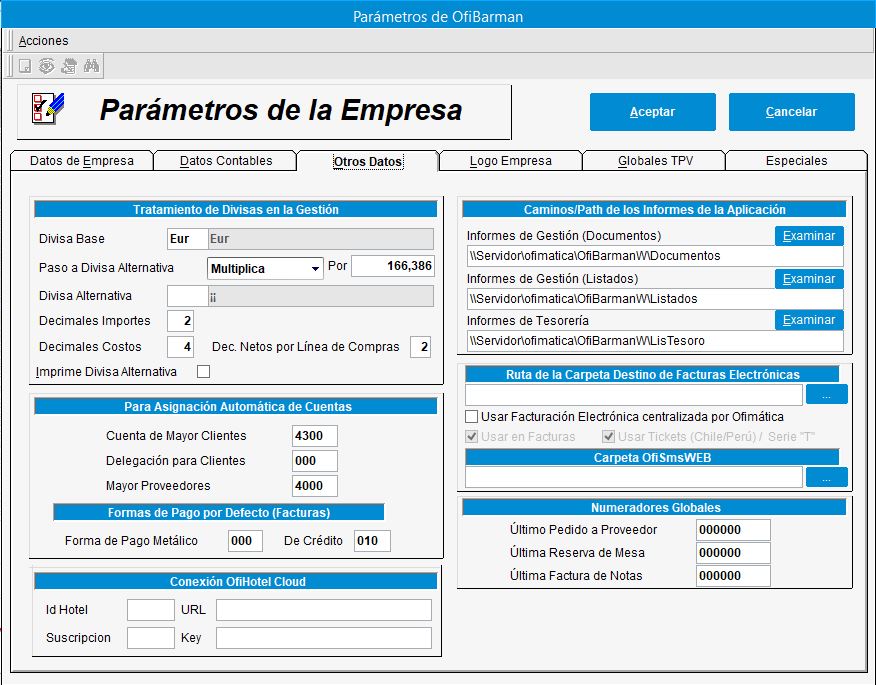
Task: Click the Para Asignación Automática de Cuentas header
Action: (238, 407)
